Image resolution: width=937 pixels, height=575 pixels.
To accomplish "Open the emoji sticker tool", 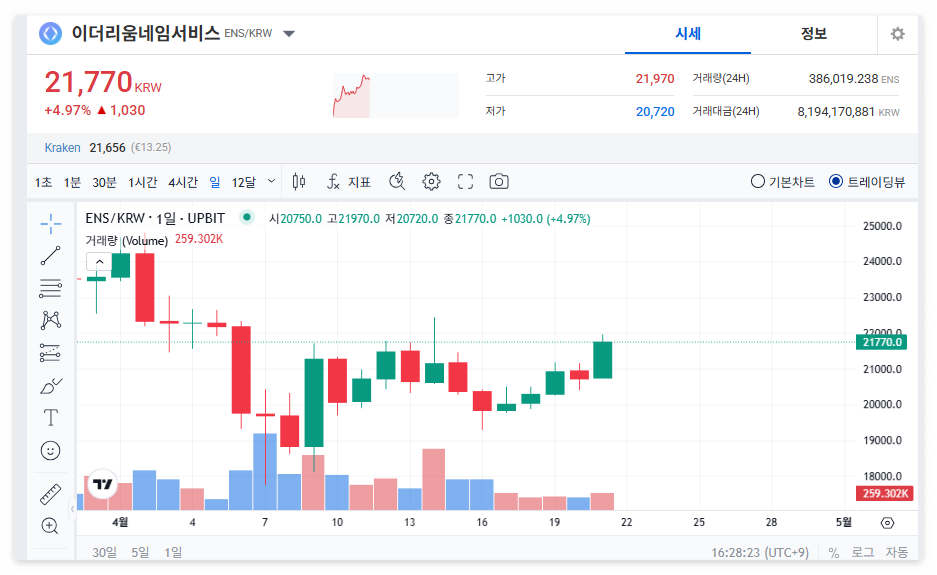I will [x=51, y=450].
